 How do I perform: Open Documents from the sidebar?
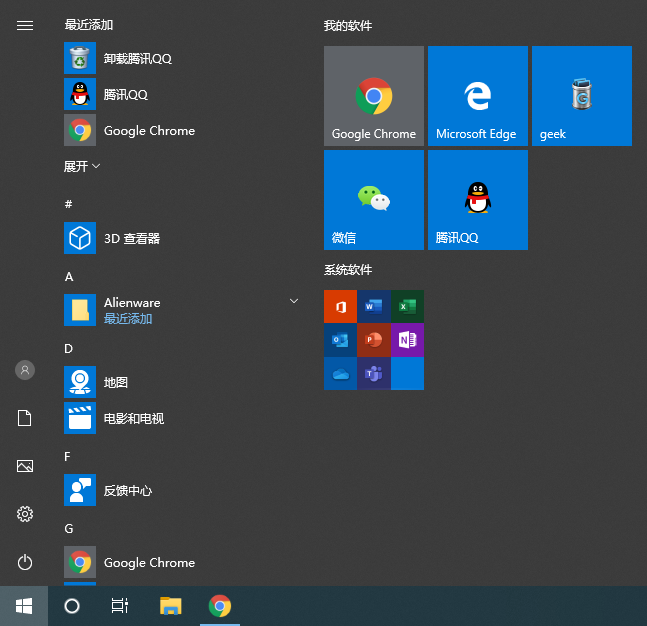tap(25, 418)
